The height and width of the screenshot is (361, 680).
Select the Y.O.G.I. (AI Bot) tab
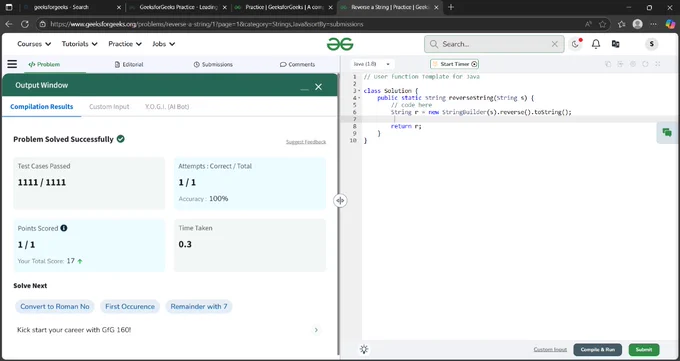point(167,107)
